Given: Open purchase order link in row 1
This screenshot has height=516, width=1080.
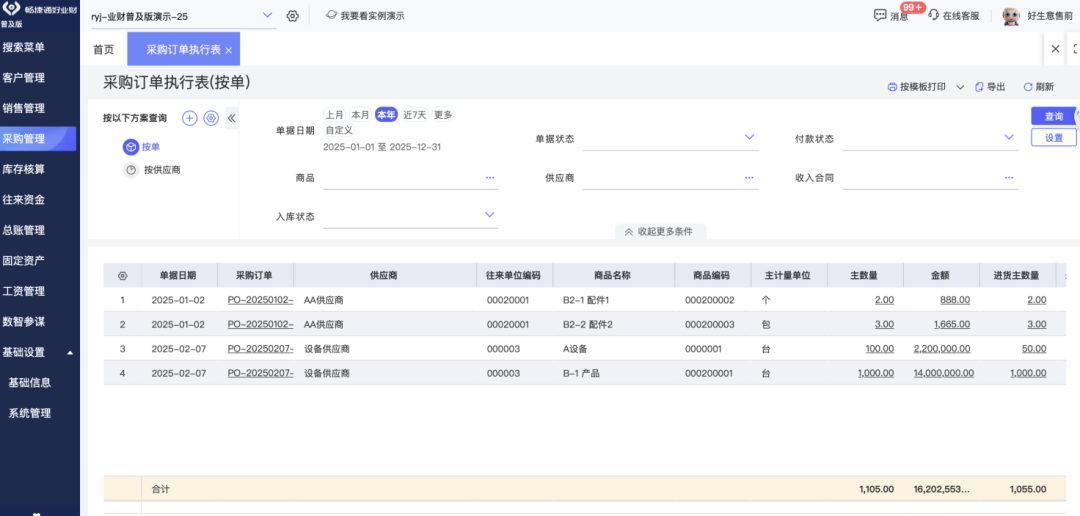Looking at the screenshot, I should tap(260, 300).
